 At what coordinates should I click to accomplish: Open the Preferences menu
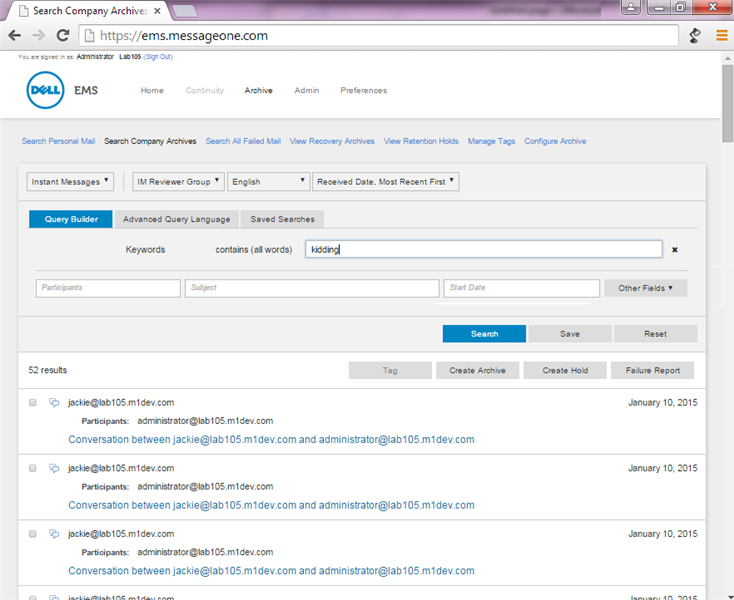pyautogui.click(x=364, y=90)
